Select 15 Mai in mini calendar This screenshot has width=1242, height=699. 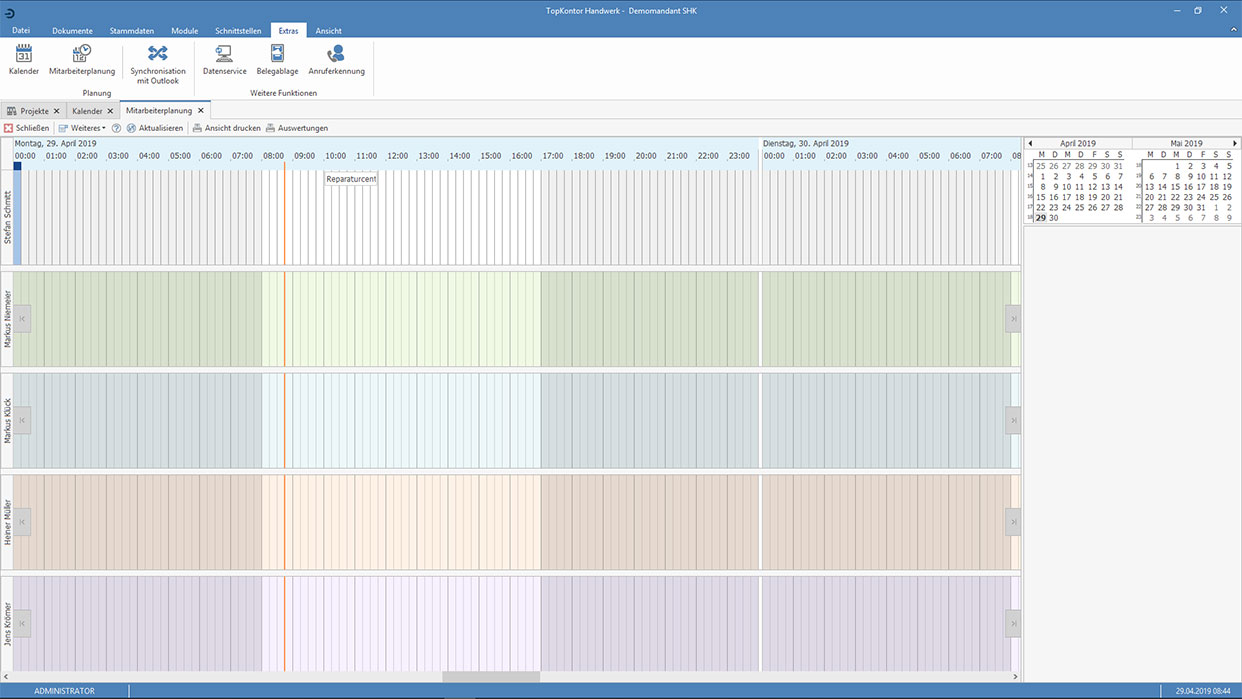[1176, 187]
